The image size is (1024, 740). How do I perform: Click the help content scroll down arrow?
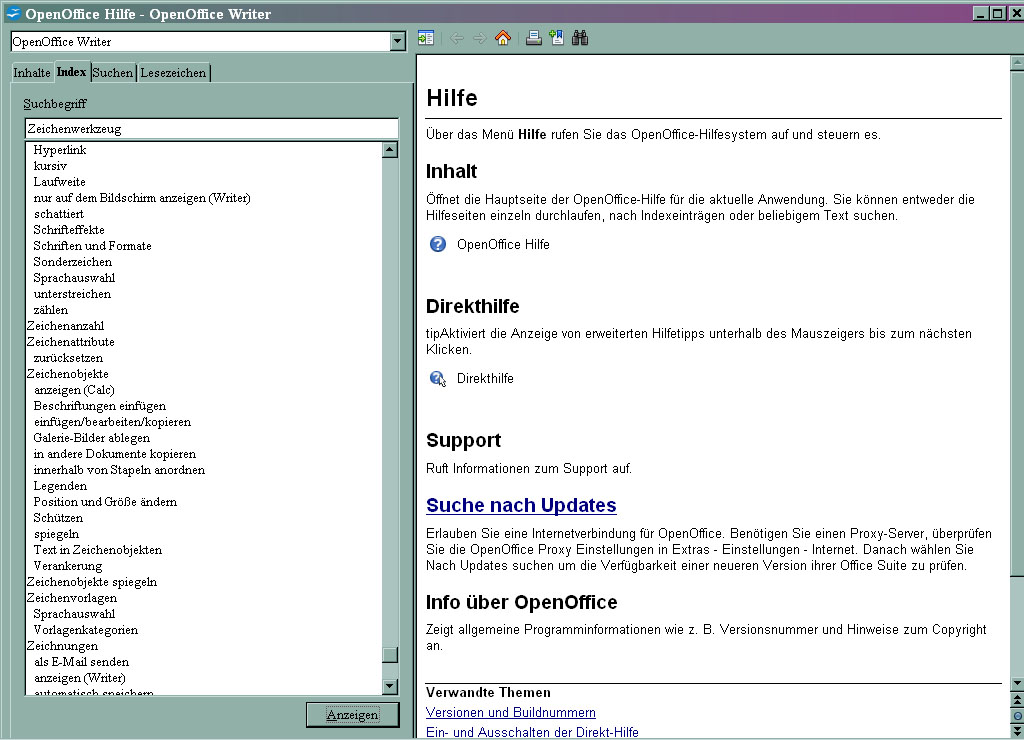click(x=1017, y=684)
